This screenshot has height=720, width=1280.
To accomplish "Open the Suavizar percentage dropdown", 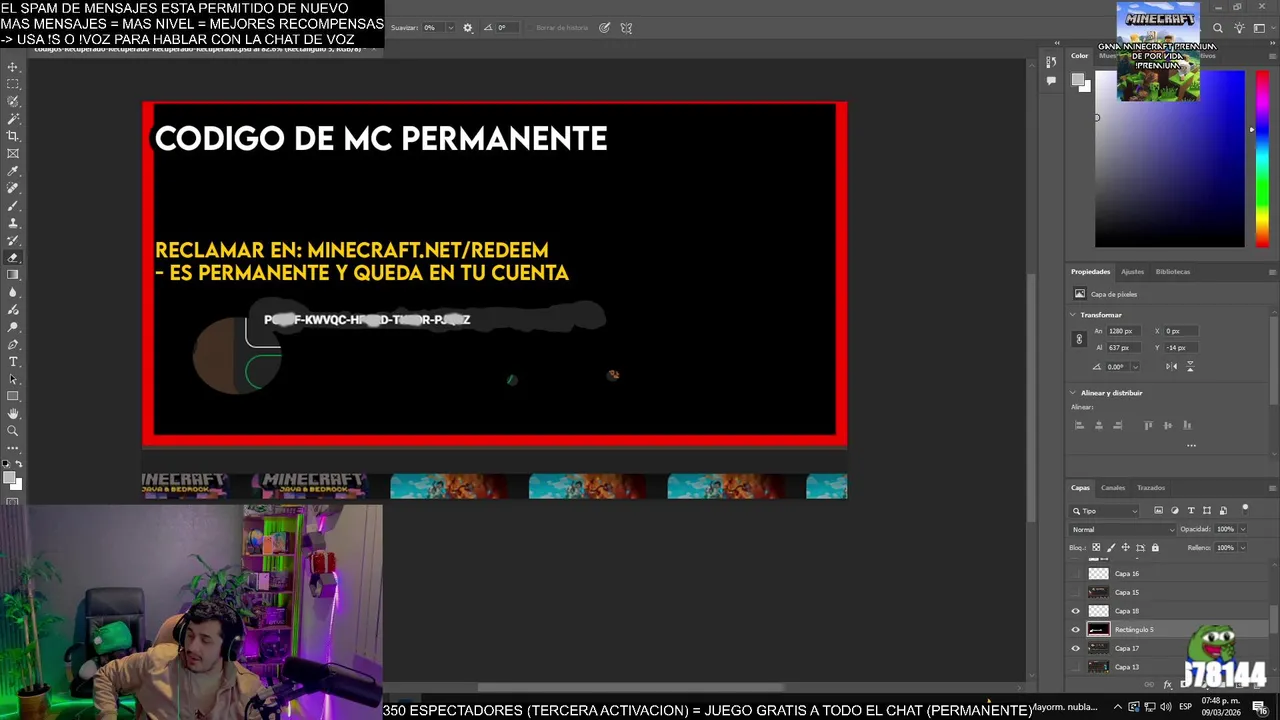I will tap(450, 28).
